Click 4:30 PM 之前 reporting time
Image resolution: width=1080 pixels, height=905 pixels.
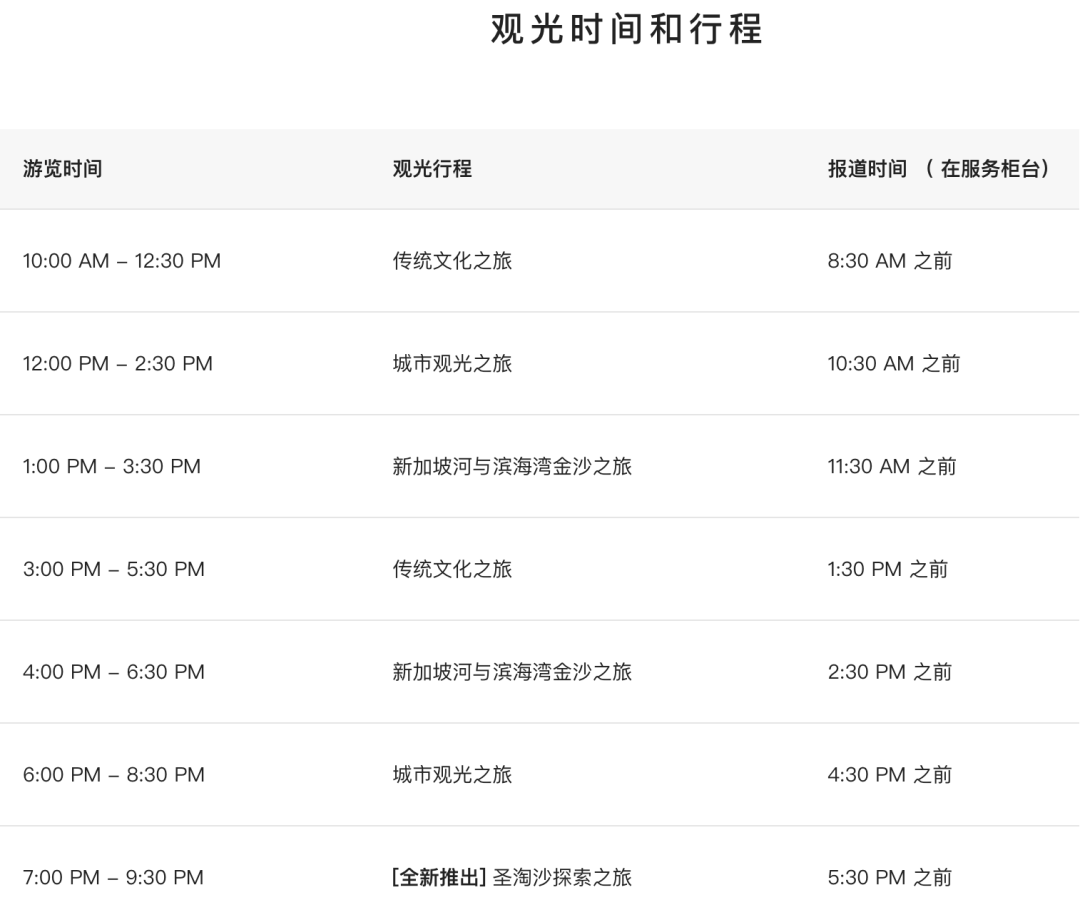[x=890, y=775]
